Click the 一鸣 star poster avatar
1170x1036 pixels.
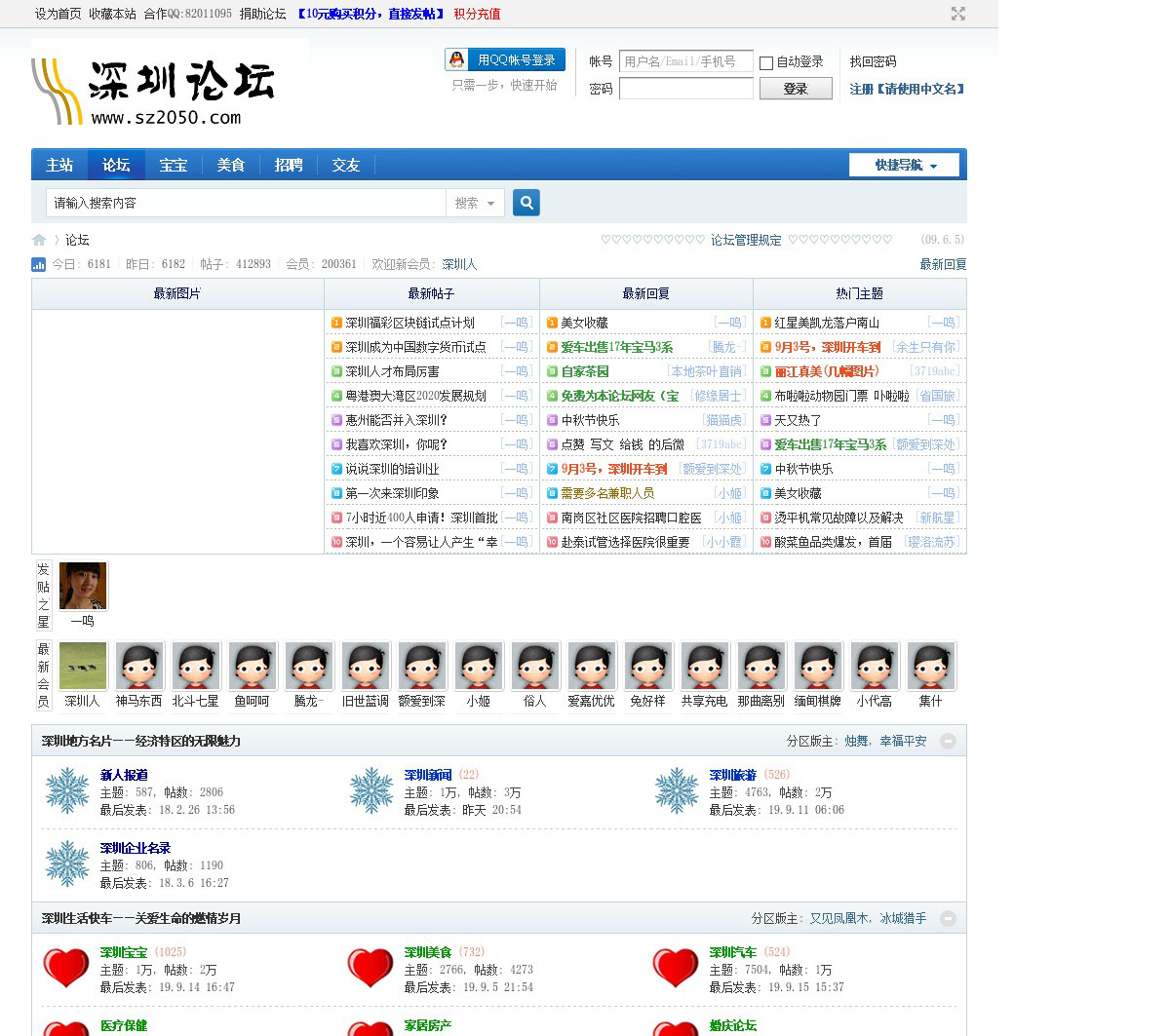pos(83,587)
